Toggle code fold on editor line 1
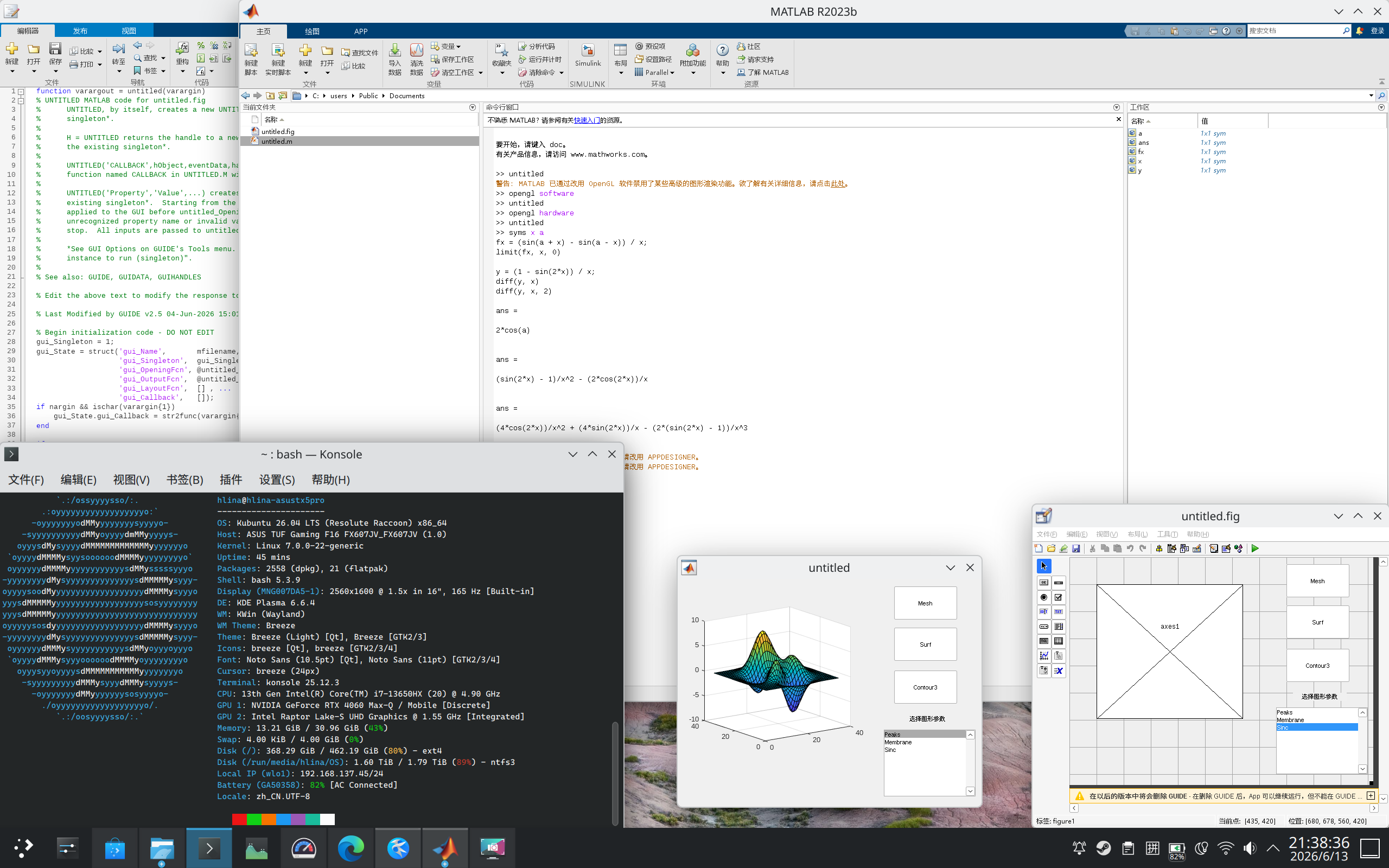This screenshot has height=868, width=1389. (x=21, y=91)
